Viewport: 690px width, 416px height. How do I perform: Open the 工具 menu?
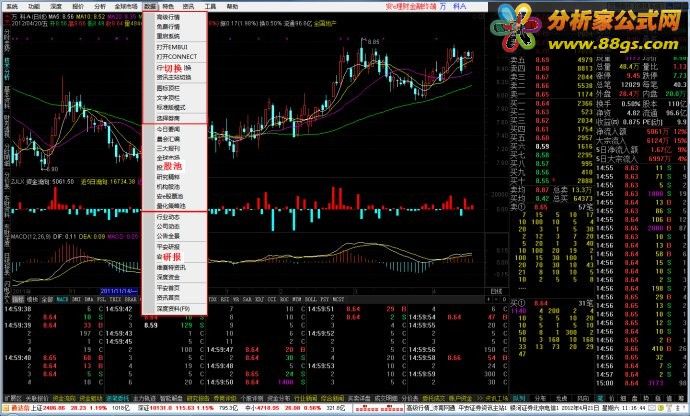pyautogui.click(x=210, y=7)
